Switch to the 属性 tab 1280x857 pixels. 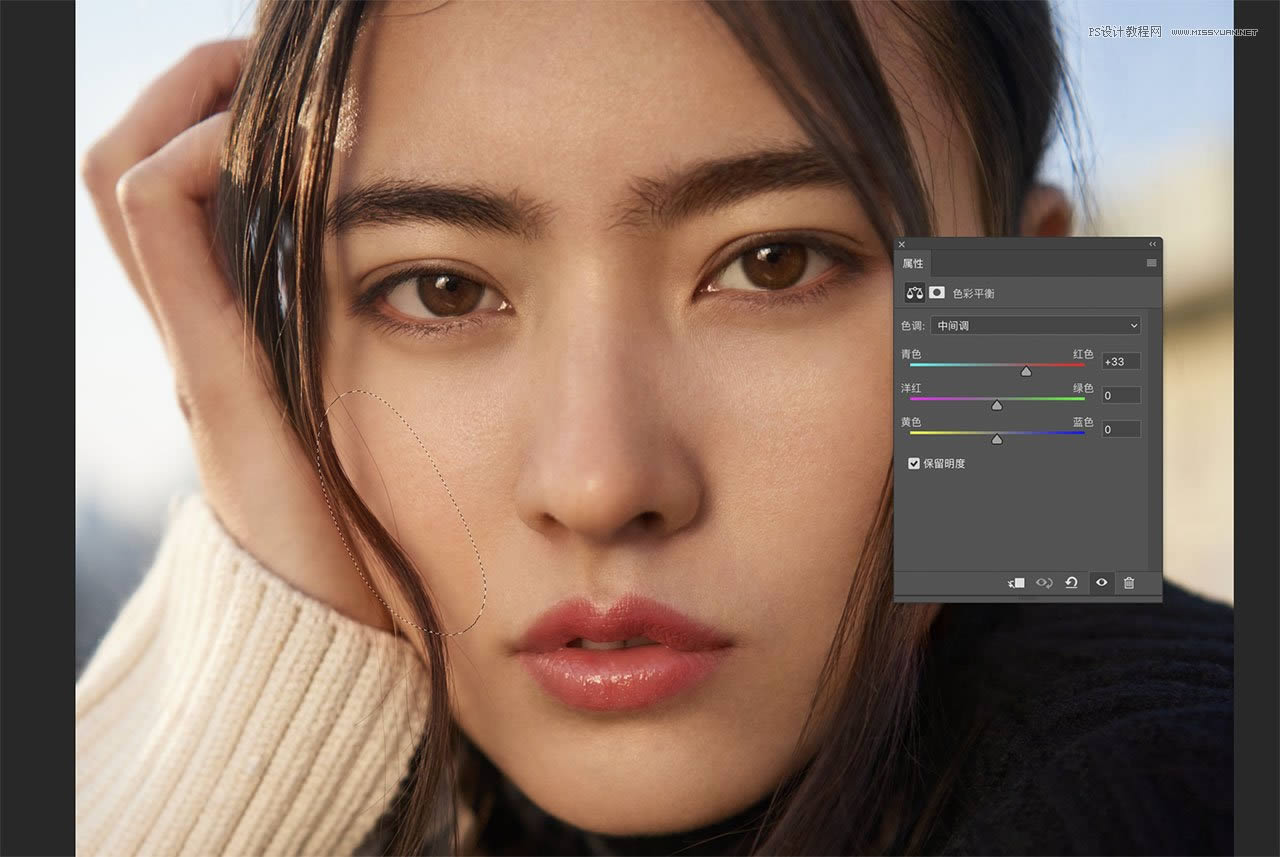(913, 264)
